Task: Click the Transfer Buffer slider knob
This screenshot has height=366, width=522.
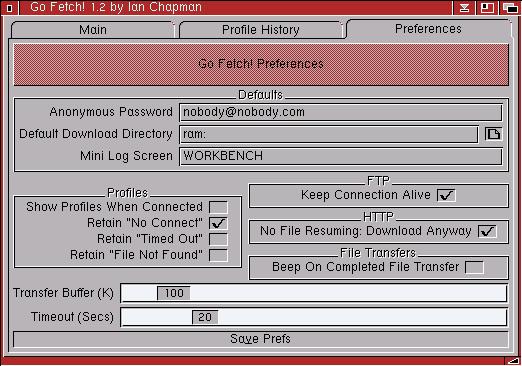Action: [174, 293]
